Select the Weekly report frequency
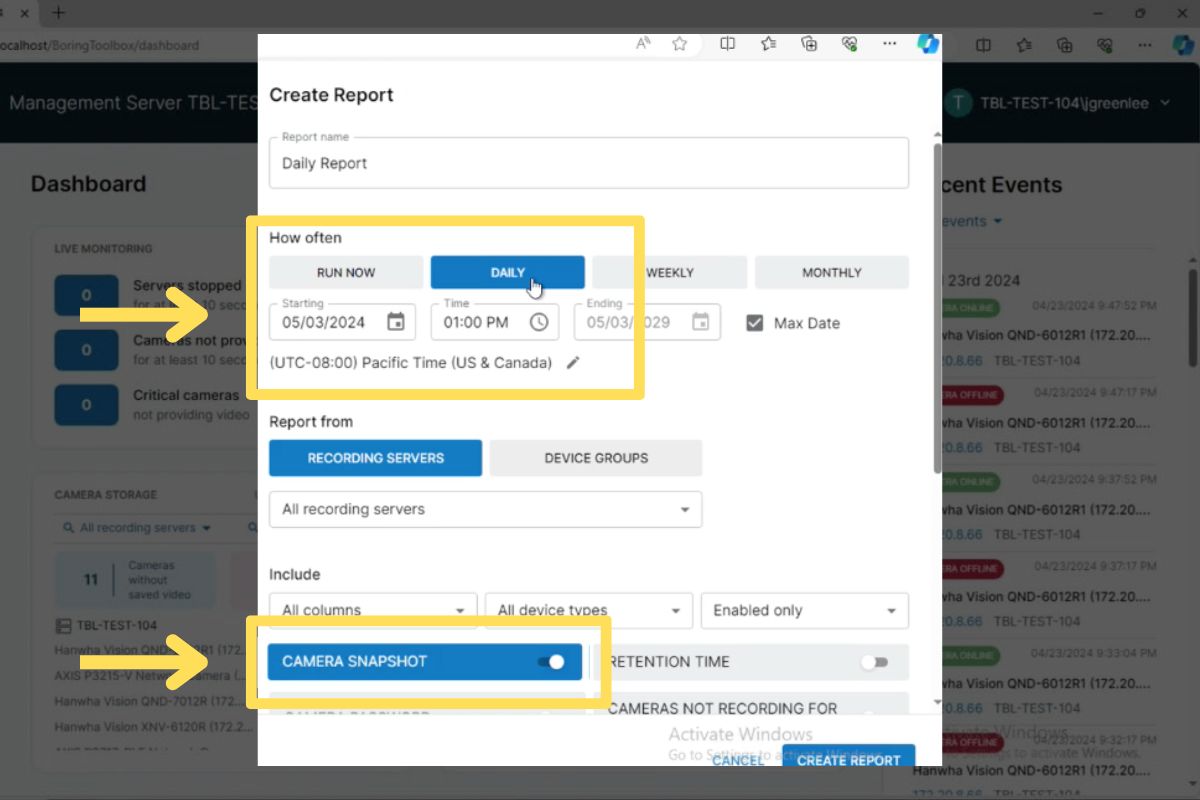The width and height of the screenshot is (1200, 800). pos(668,272)
